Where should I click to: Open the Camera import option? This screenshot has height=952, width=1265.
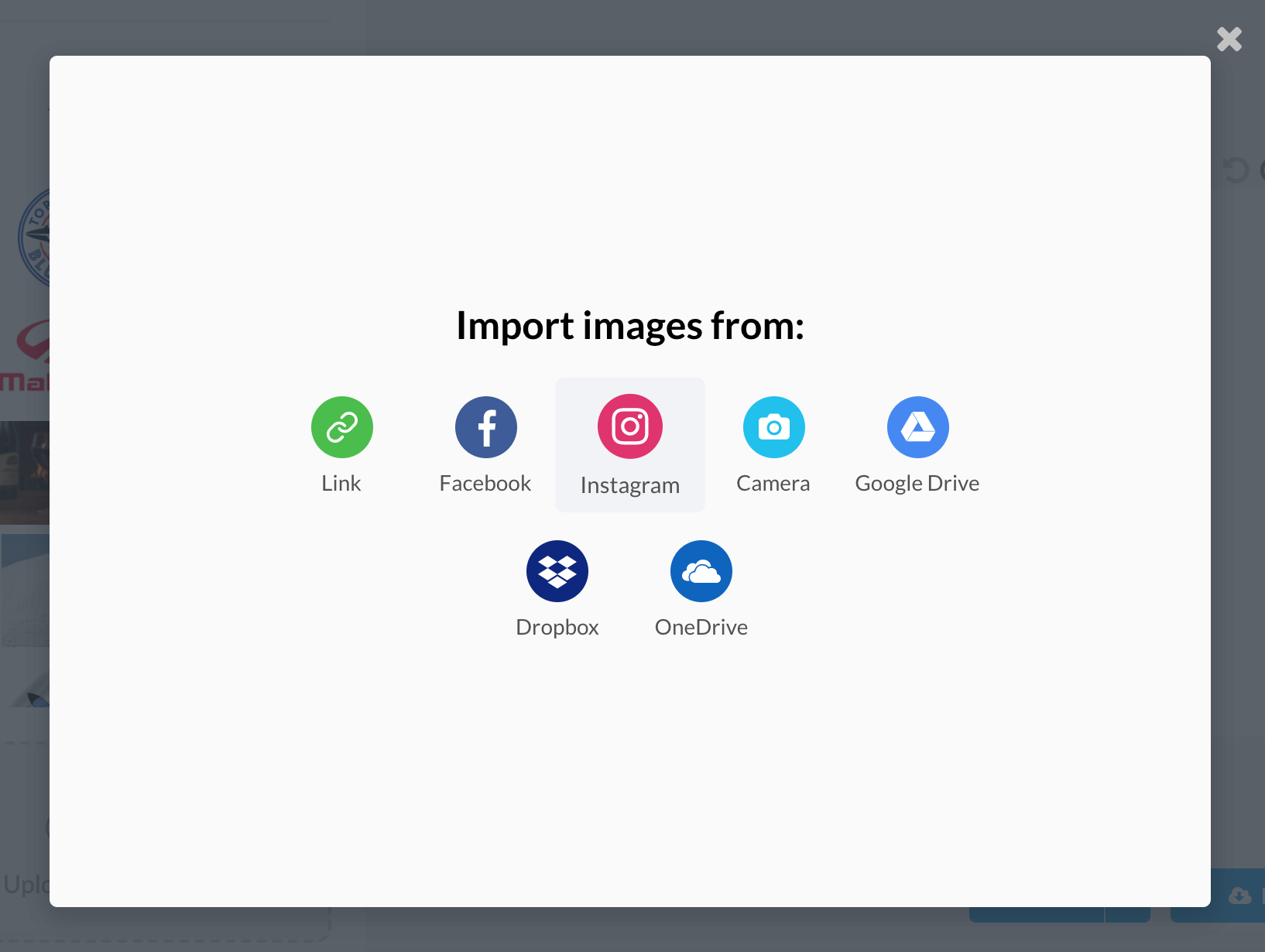click(773, 426)
